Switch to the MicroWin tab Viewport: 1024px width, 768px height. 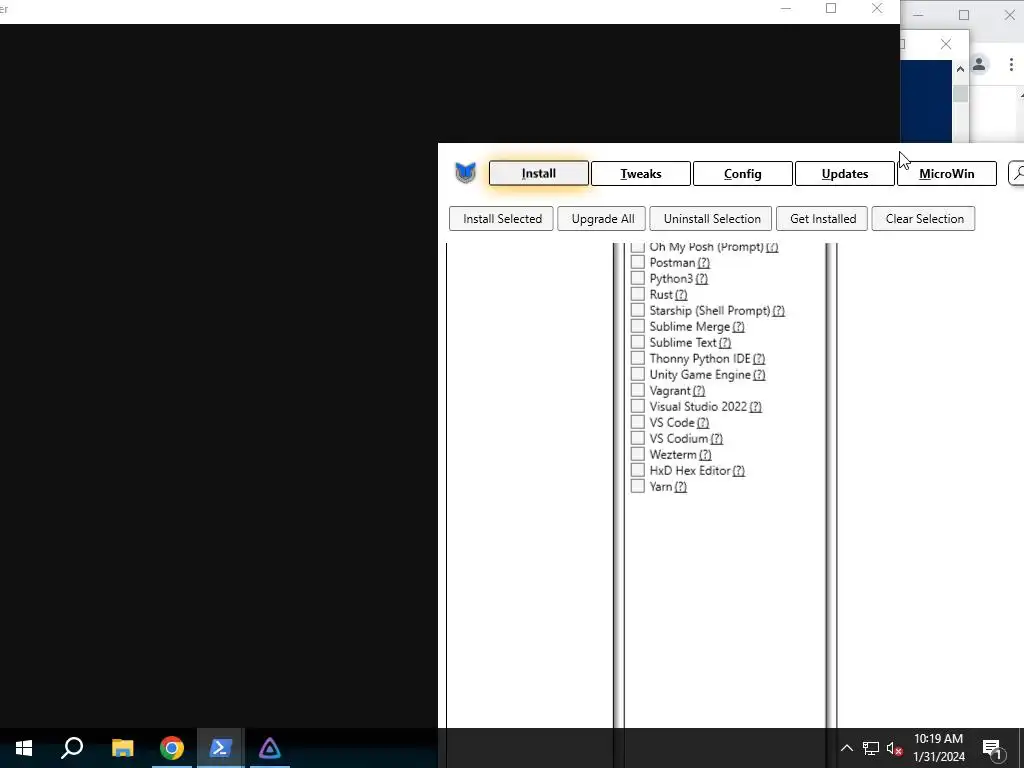point(946,174)
